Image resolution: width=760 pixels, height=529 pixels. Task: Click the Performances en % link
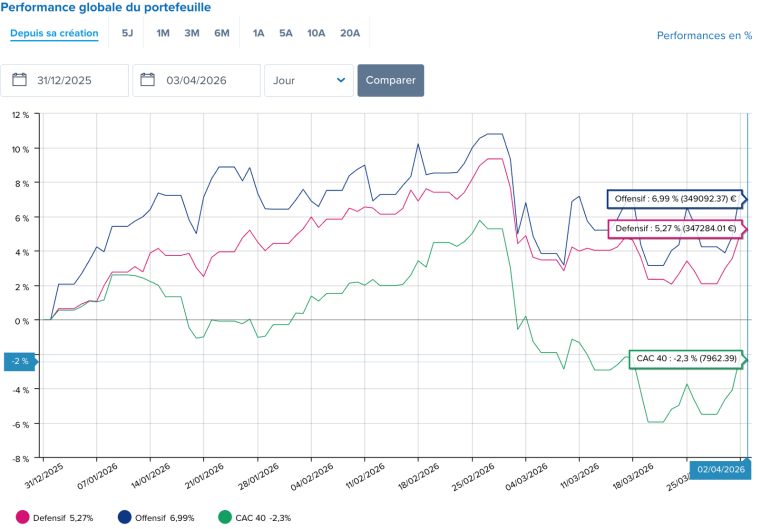(x=704, y=35)
